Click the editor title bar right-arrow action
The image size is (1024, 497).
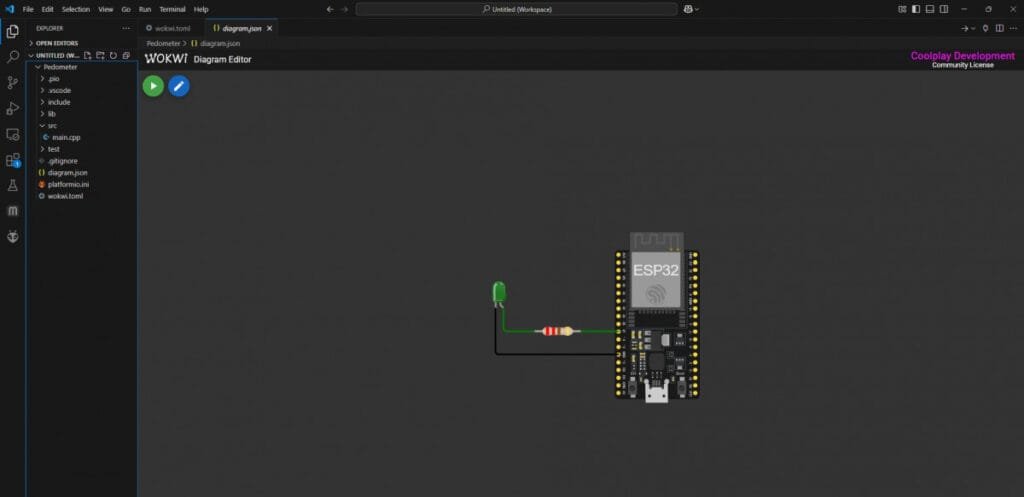click(x=964, y=28)
